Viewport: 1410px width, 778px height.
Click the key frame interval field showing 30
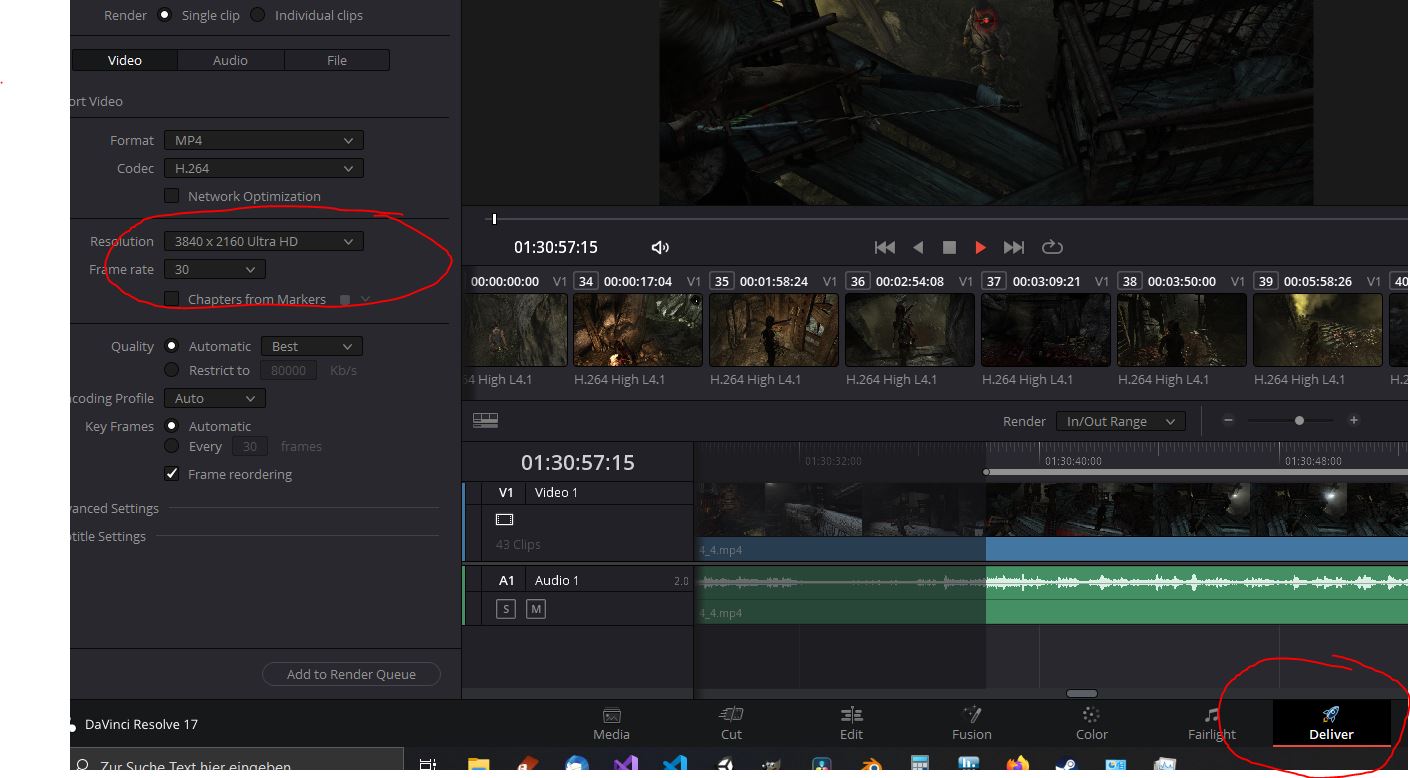(252, 447)
